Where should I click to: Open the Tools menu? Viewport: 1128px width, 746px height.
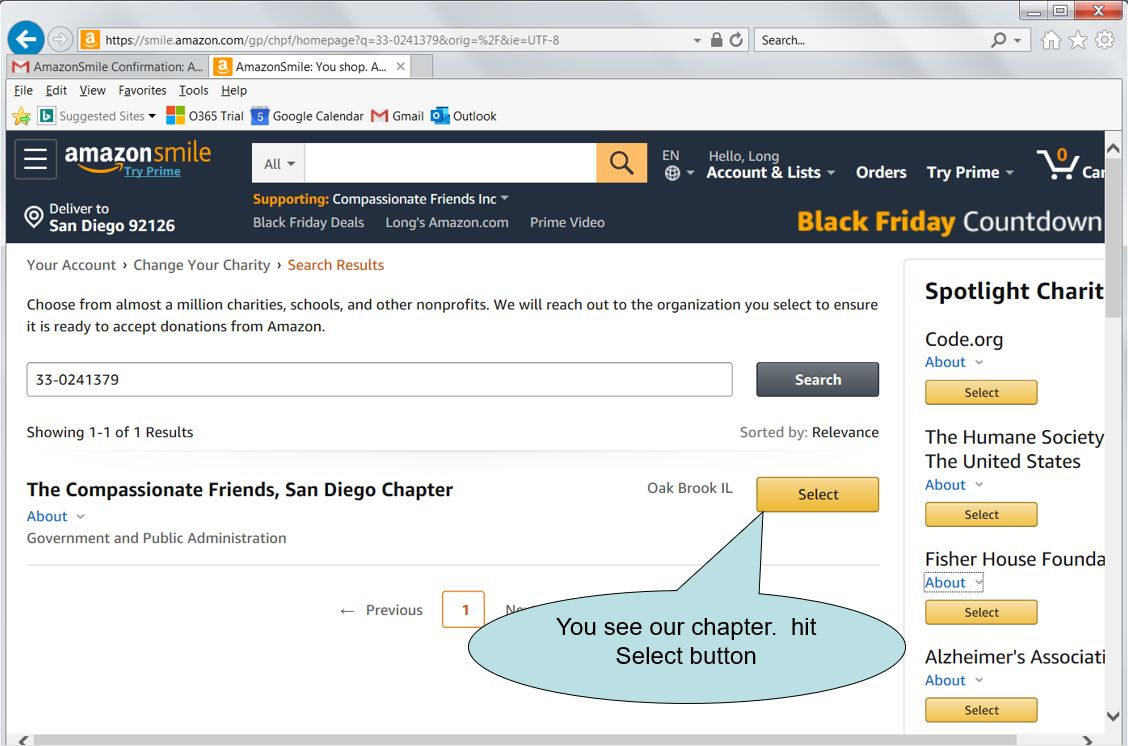coord(194,90)
